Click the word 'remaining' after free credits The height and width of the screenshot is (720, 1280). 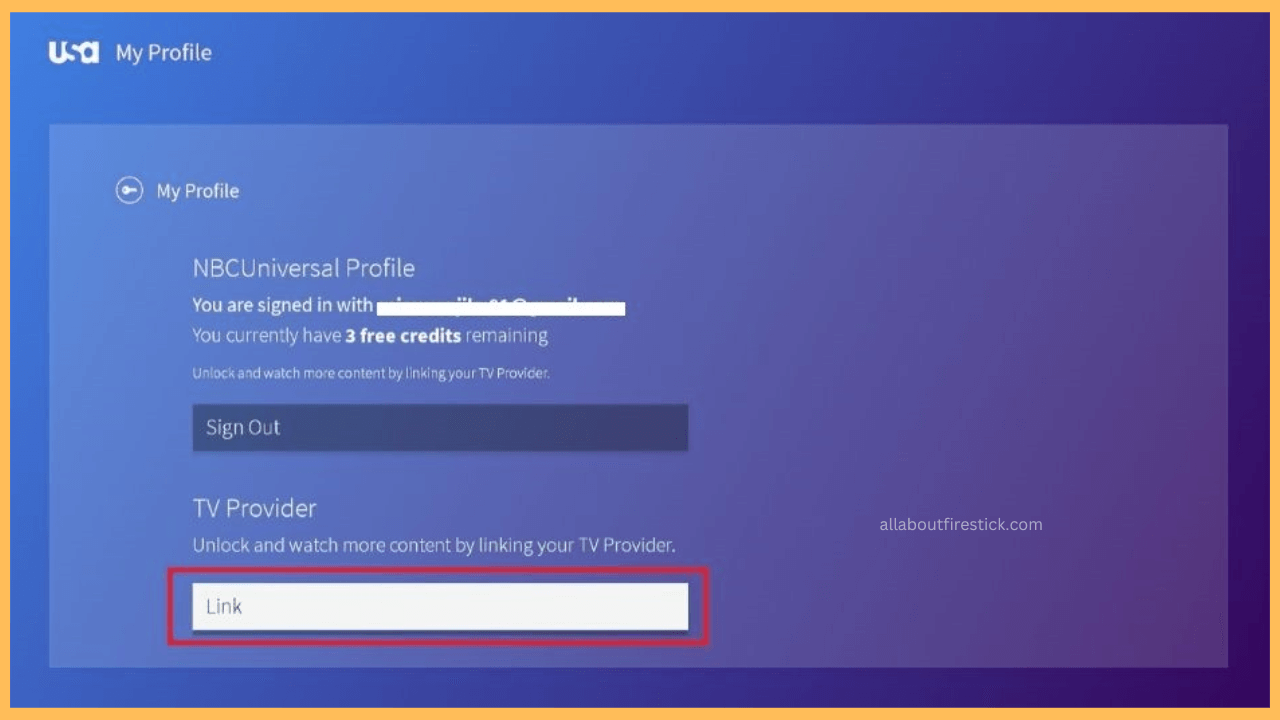tap(507, 336)
